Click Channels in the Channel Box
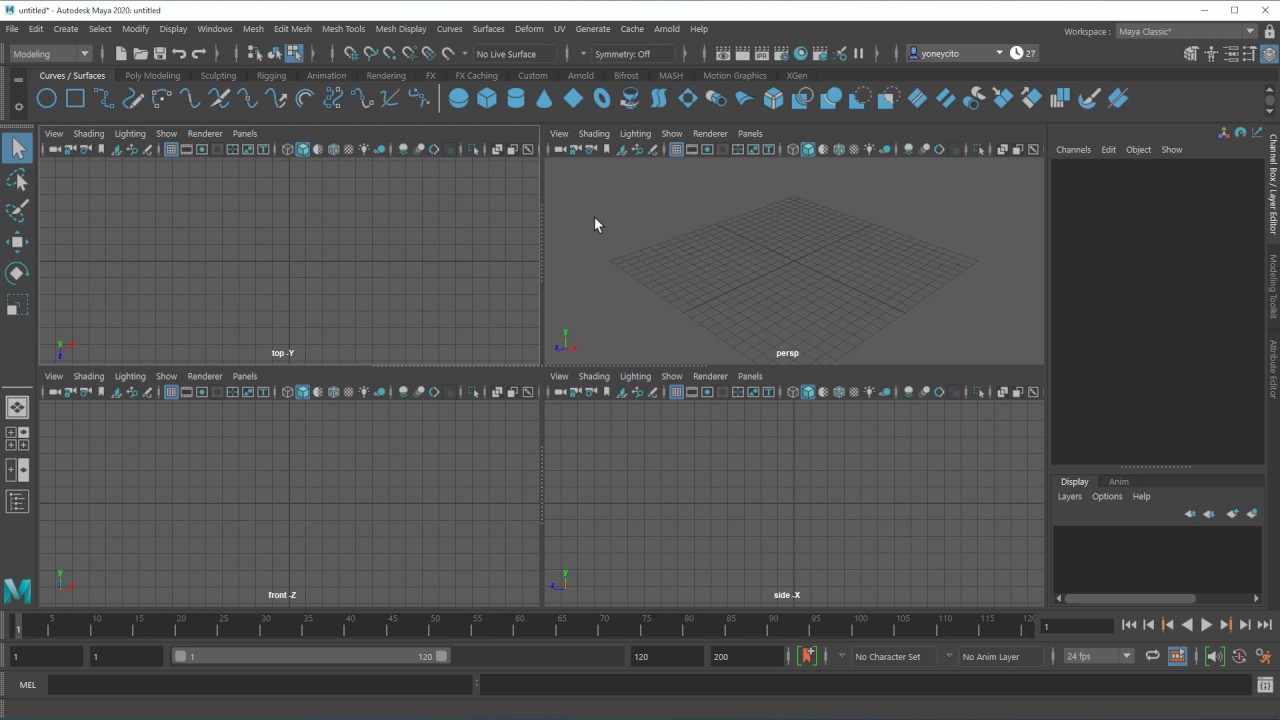The image size is (1280, 720). tap(1073, 149)
